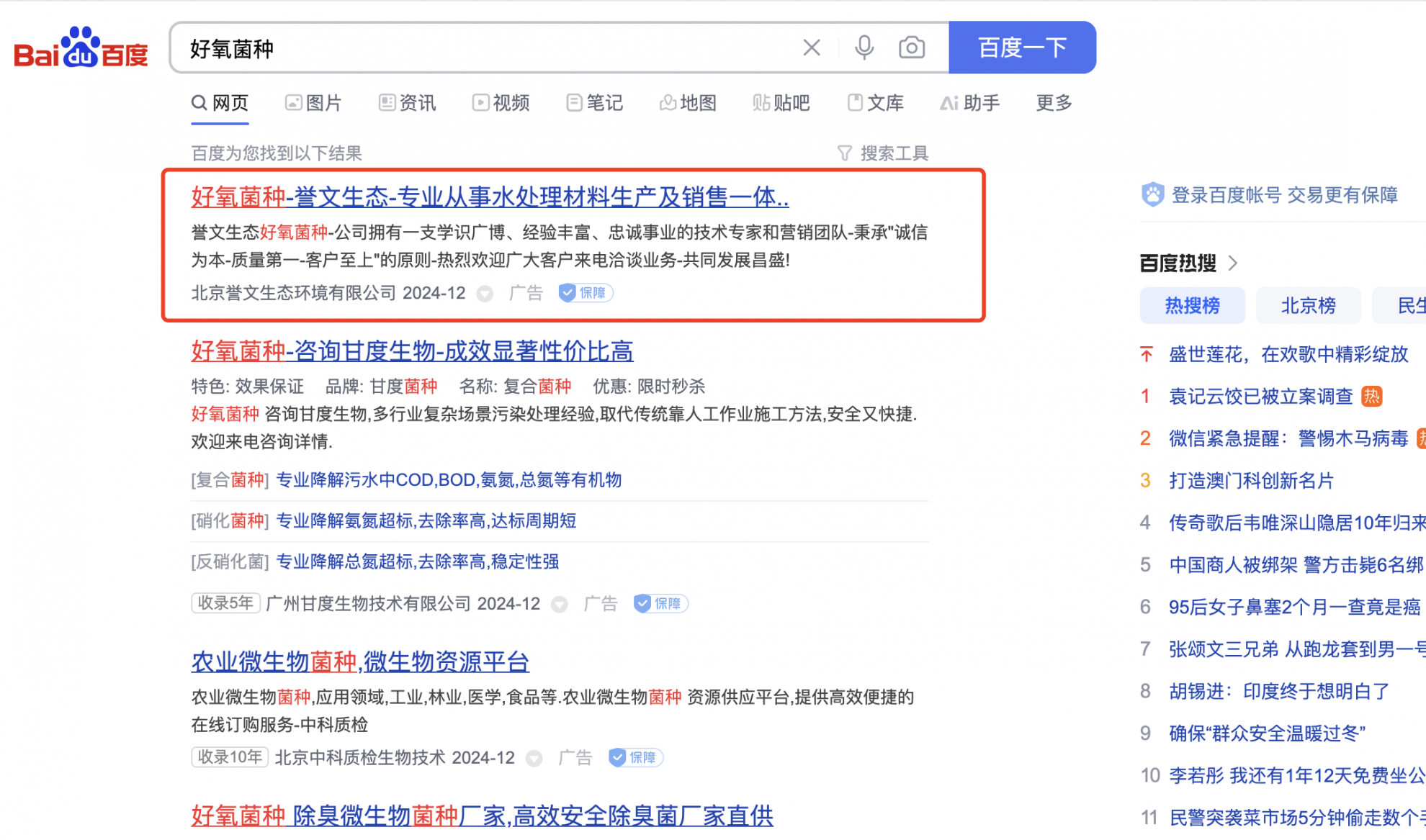Open hot topic 袁记云饺已被立案调查
1426x840 pixels.
tap(1260, 396)
